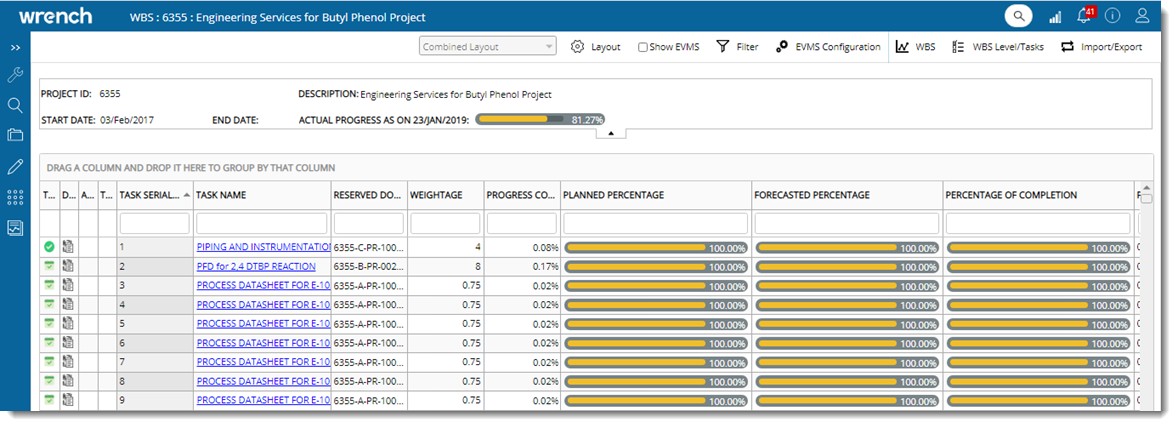Click the Task Name filter input field
The width and height of the screenshot is (1176, 426).
[263, 223]
